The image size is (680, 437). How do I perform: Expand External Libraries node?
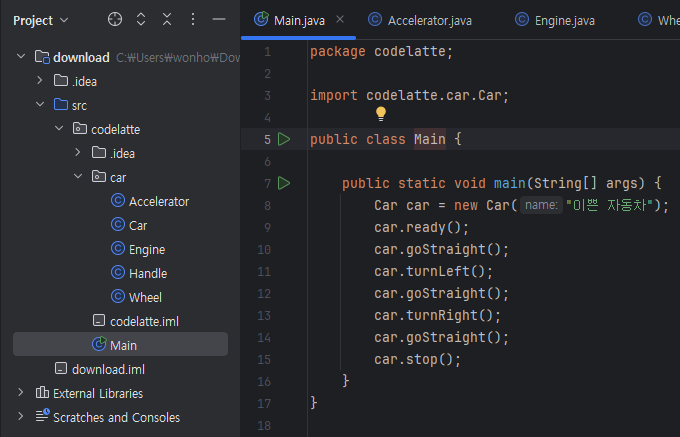[x=21, y=393]
